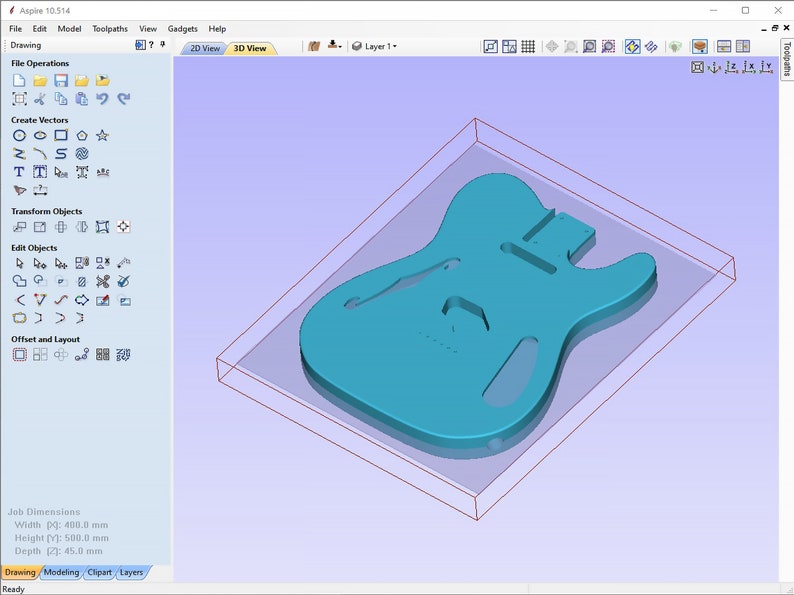Click the Weld vectors tool
Image resolution: width=794 pixels, height=595 pixels.
(x=19, y=282)
